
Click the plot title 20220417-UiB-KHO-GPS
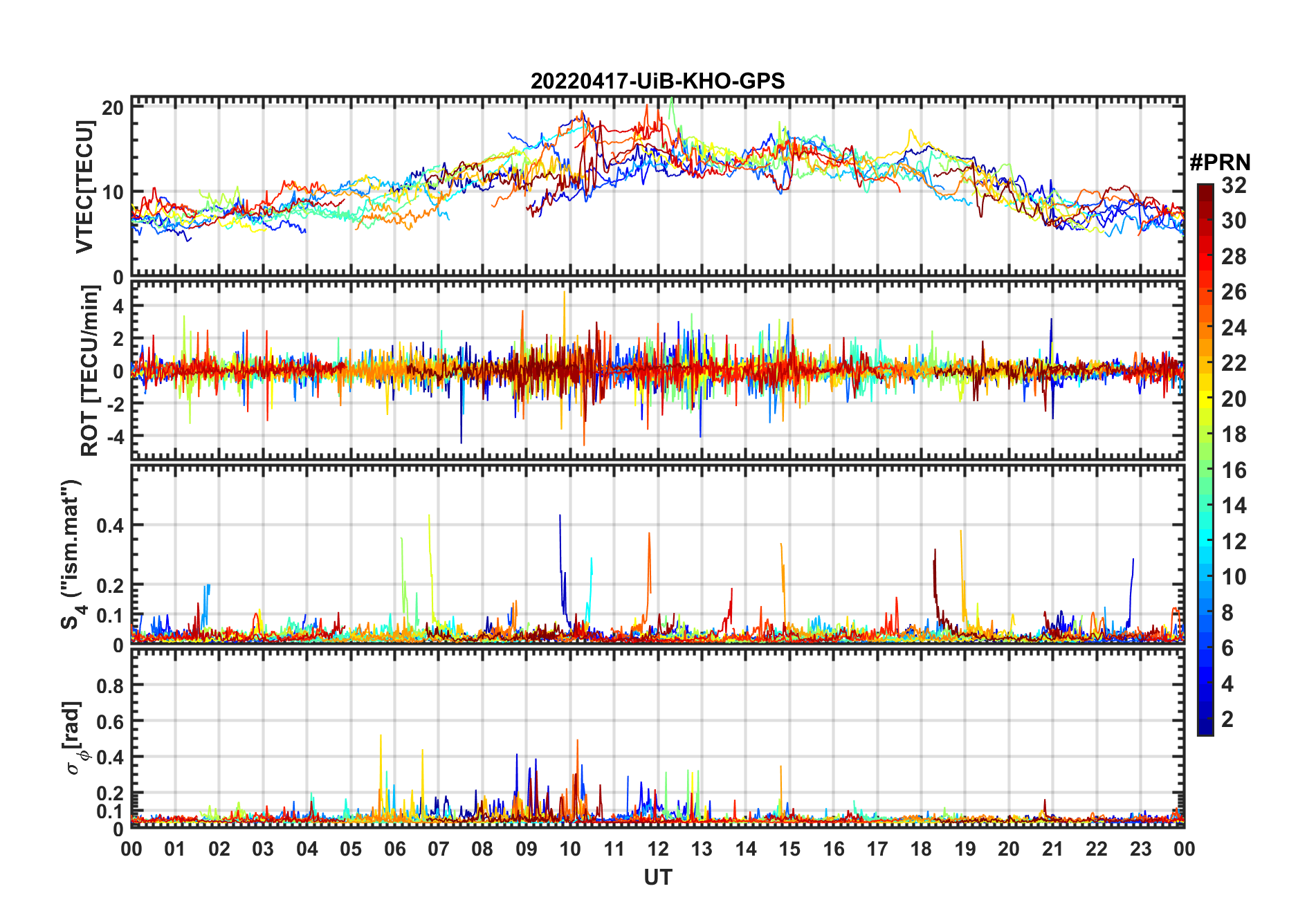tap(657, 81)
